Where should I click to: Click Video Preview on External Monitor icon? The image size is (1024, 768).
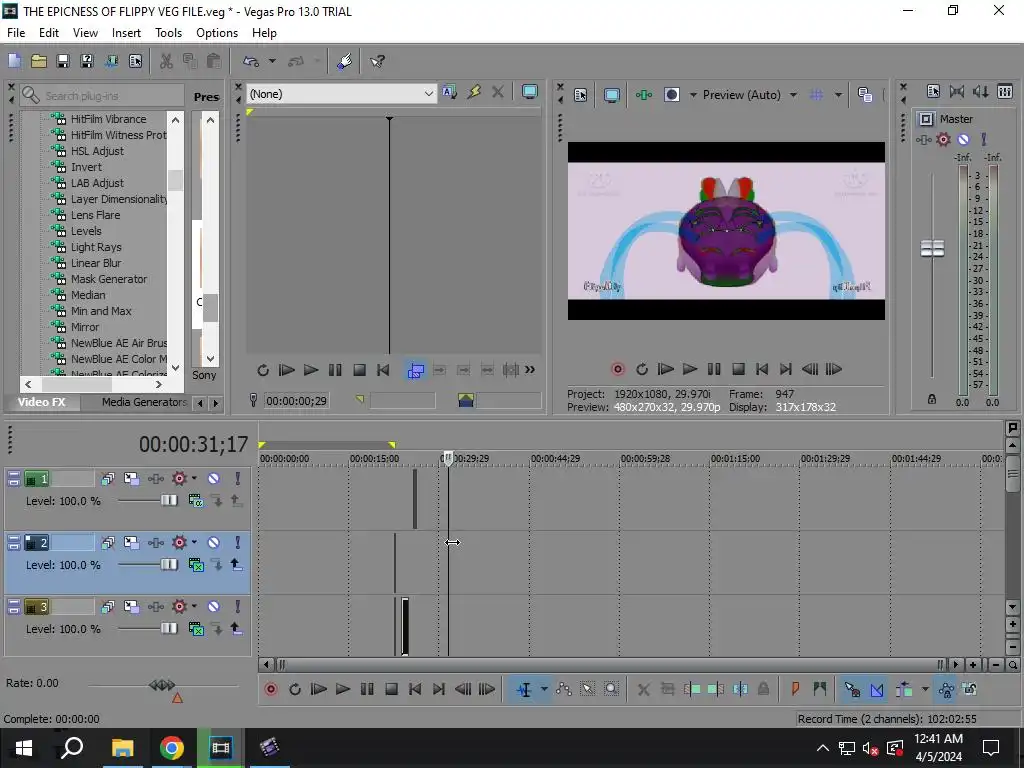point(612,95)
